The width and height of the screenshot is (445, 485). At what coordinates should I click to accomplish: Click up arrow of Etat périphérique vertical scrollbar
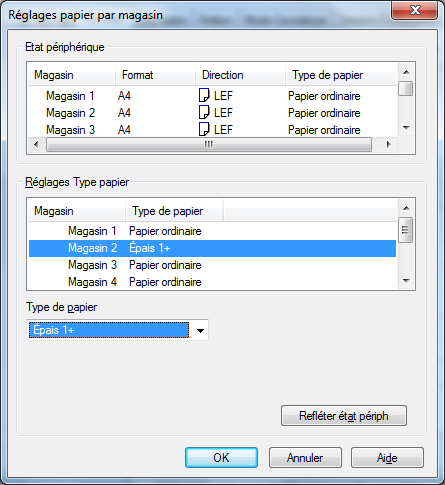point(406,72)
